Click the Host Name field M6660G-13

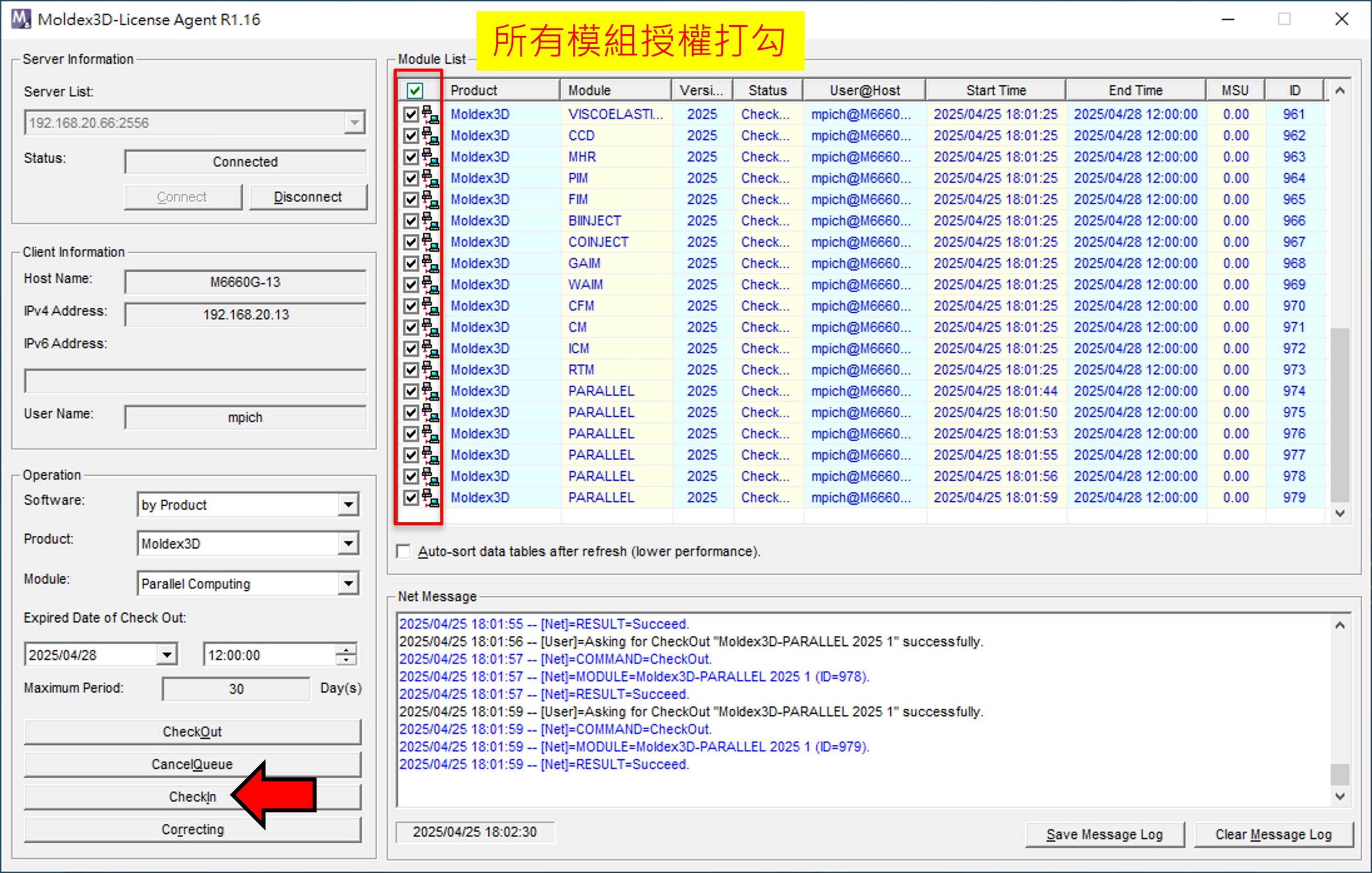pos(245,282)
